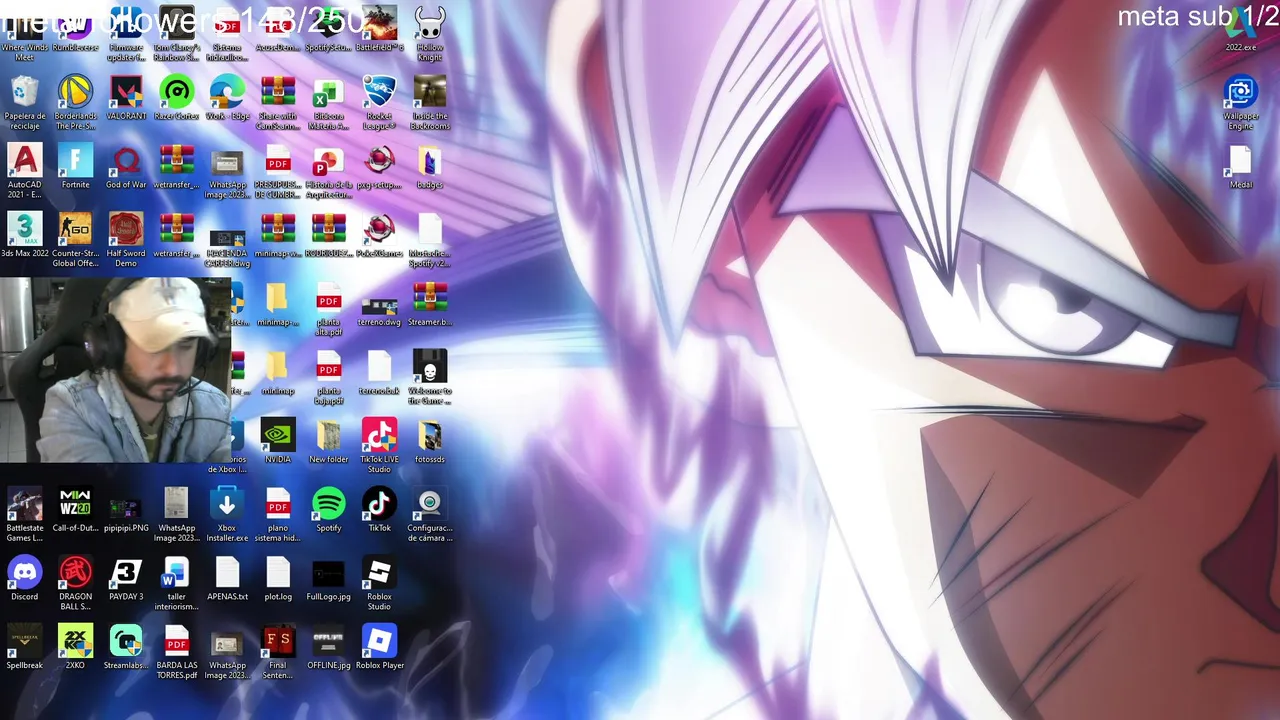Open the PokeXGames shortcut
The width and height of the screenshot is (1280, 720).
pyautogui.click(x=379, y=235)
